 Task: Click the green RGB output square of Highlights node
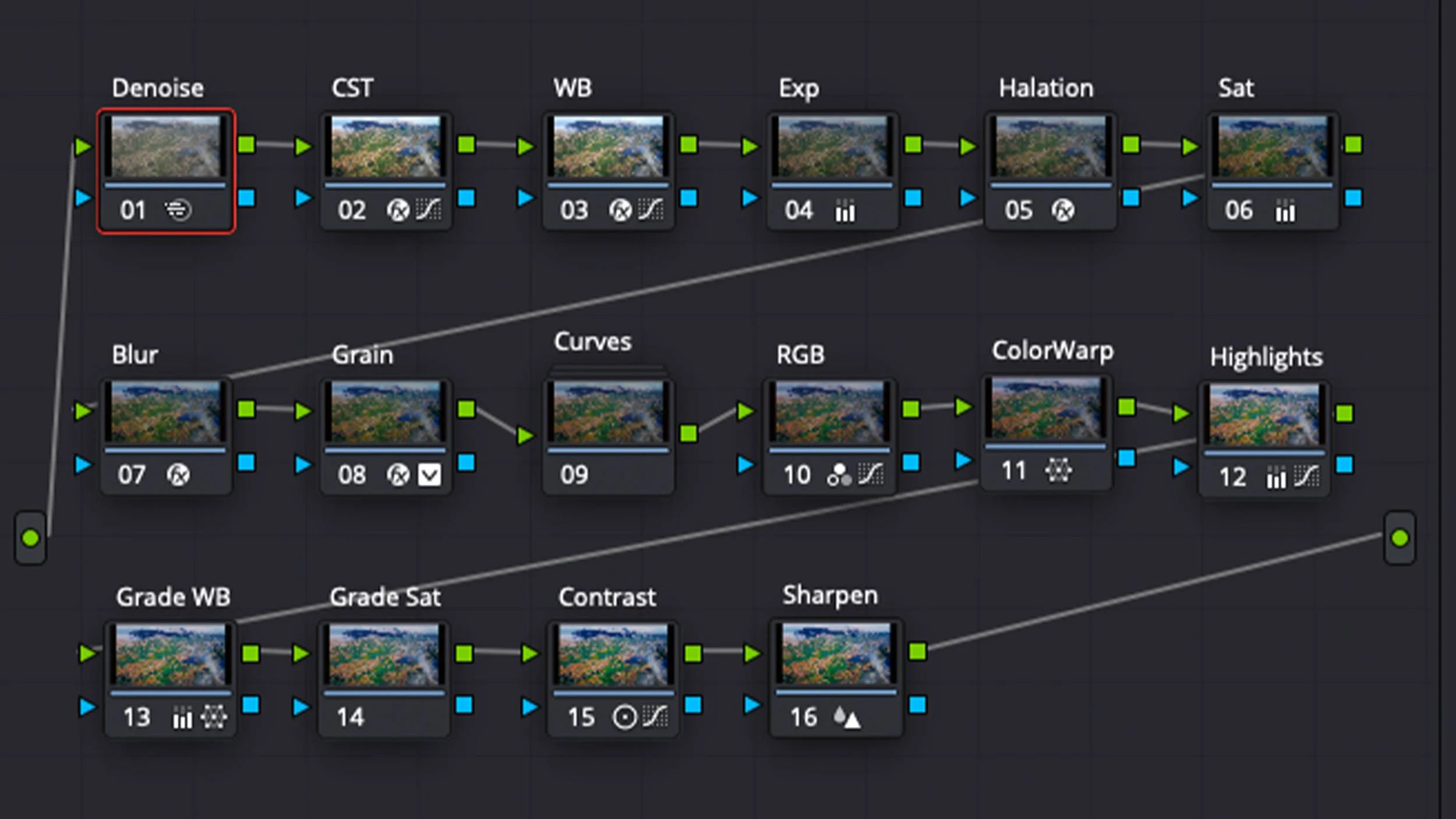(x=1345, y=414)
